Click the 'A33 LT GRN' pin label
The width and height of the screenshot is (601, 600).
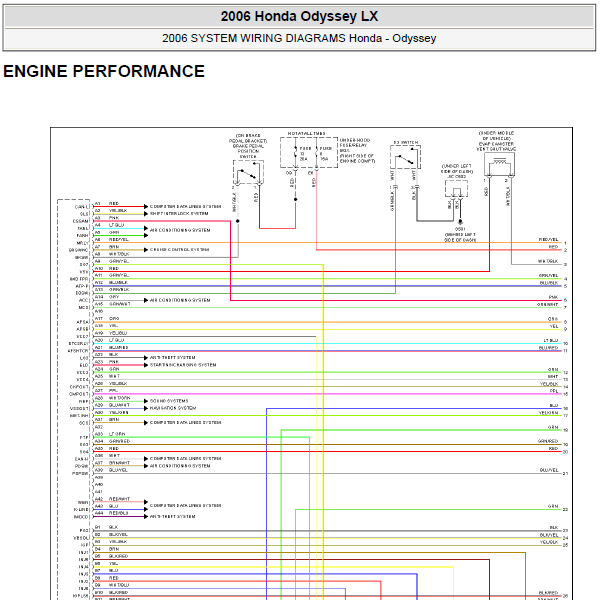click(x=110, y=434)
